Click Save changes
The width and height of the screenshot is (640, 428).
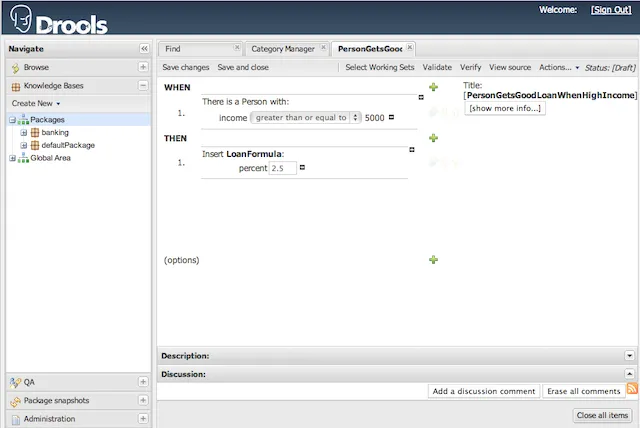click(x=186, y=67)
